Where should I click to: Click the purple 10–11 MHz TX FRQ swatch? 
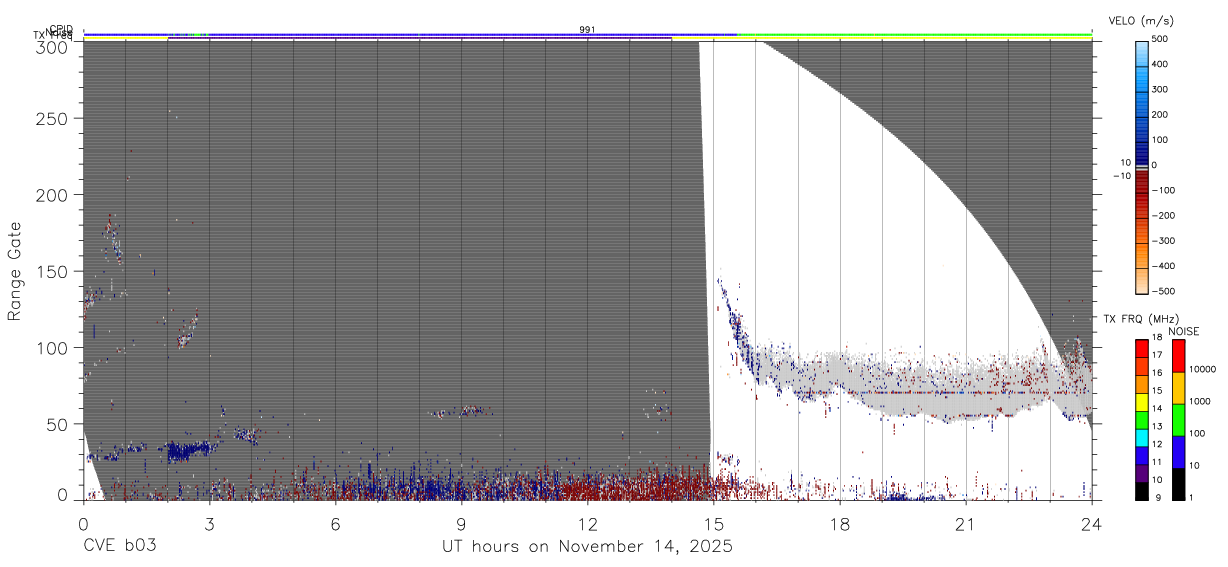(x=1142, y=473)
